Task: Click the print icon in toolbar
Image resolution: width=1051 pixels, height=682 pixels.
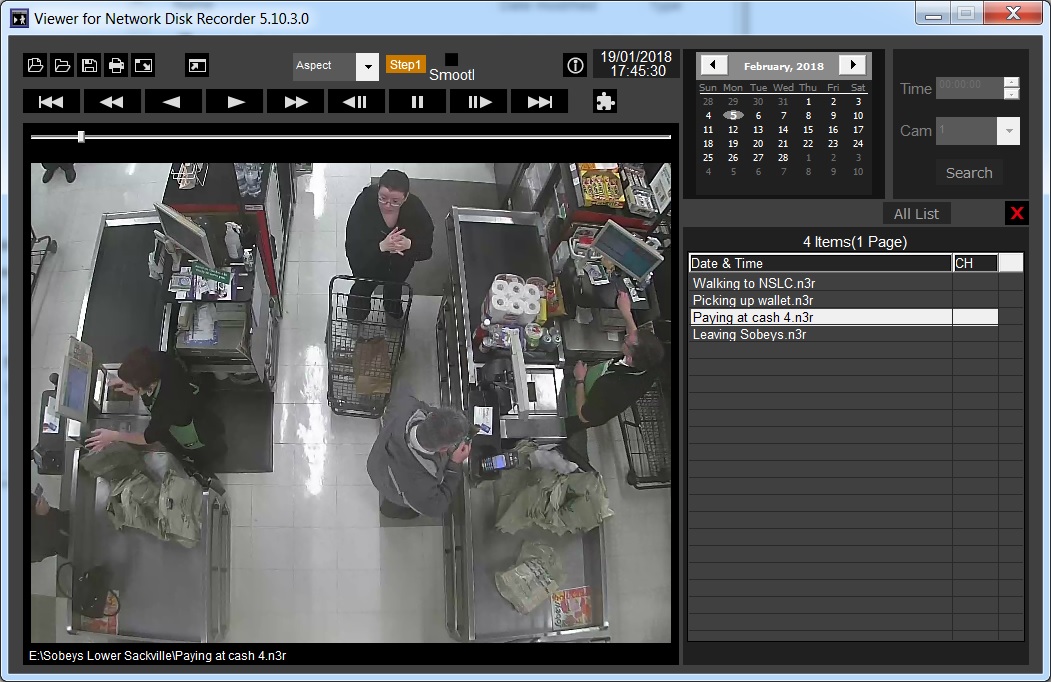Action: pyautogui.click(x=116, y=66)
